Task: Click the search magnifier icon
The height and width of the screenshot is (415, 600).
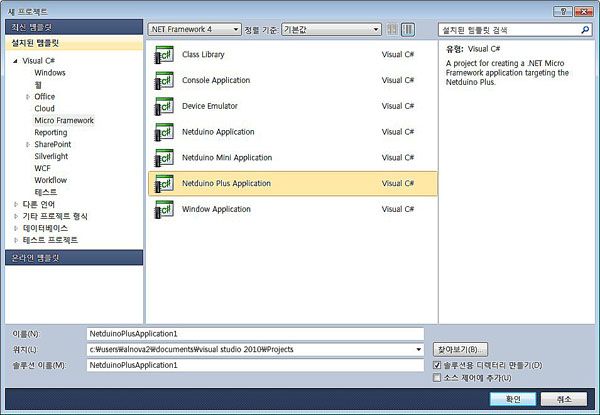Action: 585,29
